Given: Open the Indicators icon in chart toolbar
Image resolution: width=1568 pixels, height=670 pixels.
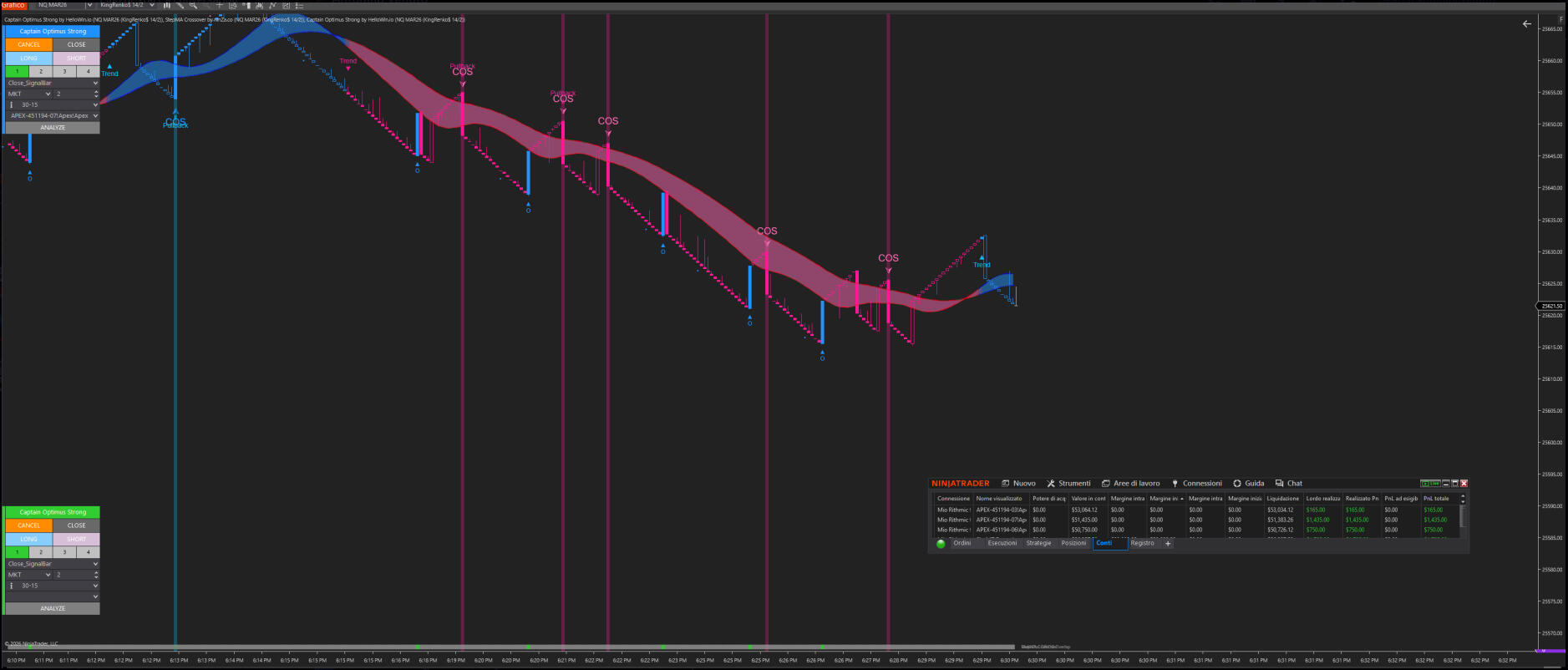Looking at the screenshot, I should point(272,5).
